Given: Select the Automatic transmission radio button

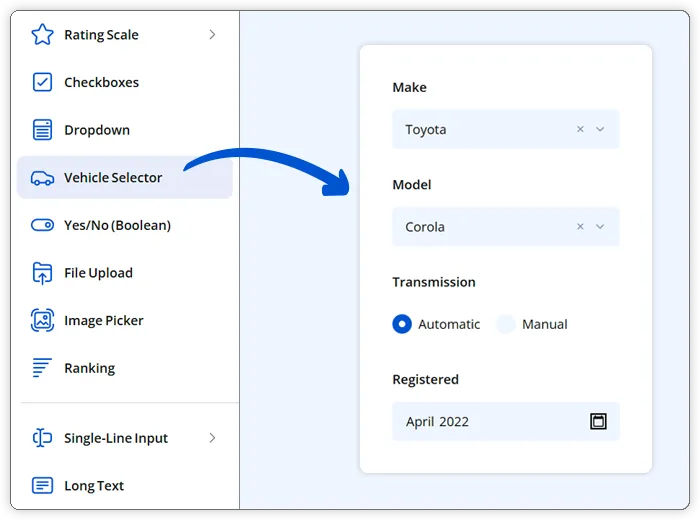Looking at the screenshot, I should click(402, 324).
